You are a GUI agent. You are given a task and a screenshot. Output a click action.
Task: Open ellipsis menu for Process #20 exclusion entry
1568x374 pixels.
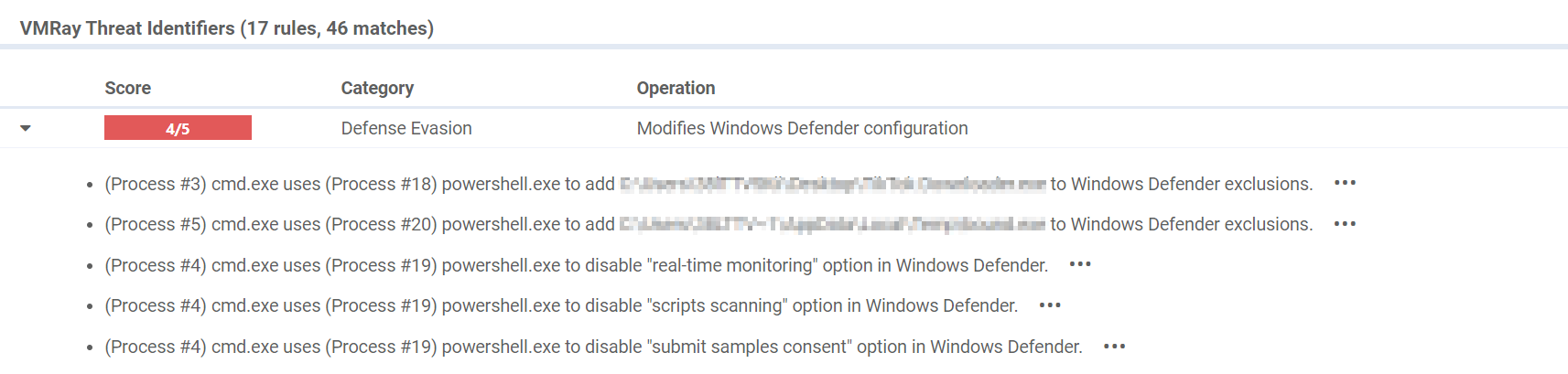pos(1345,224)
